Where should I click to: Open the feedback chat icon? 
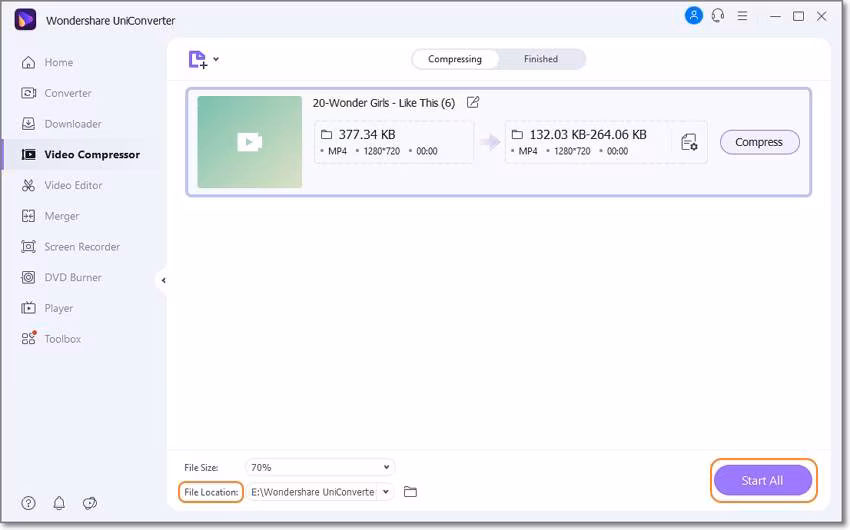pos(90,503)
